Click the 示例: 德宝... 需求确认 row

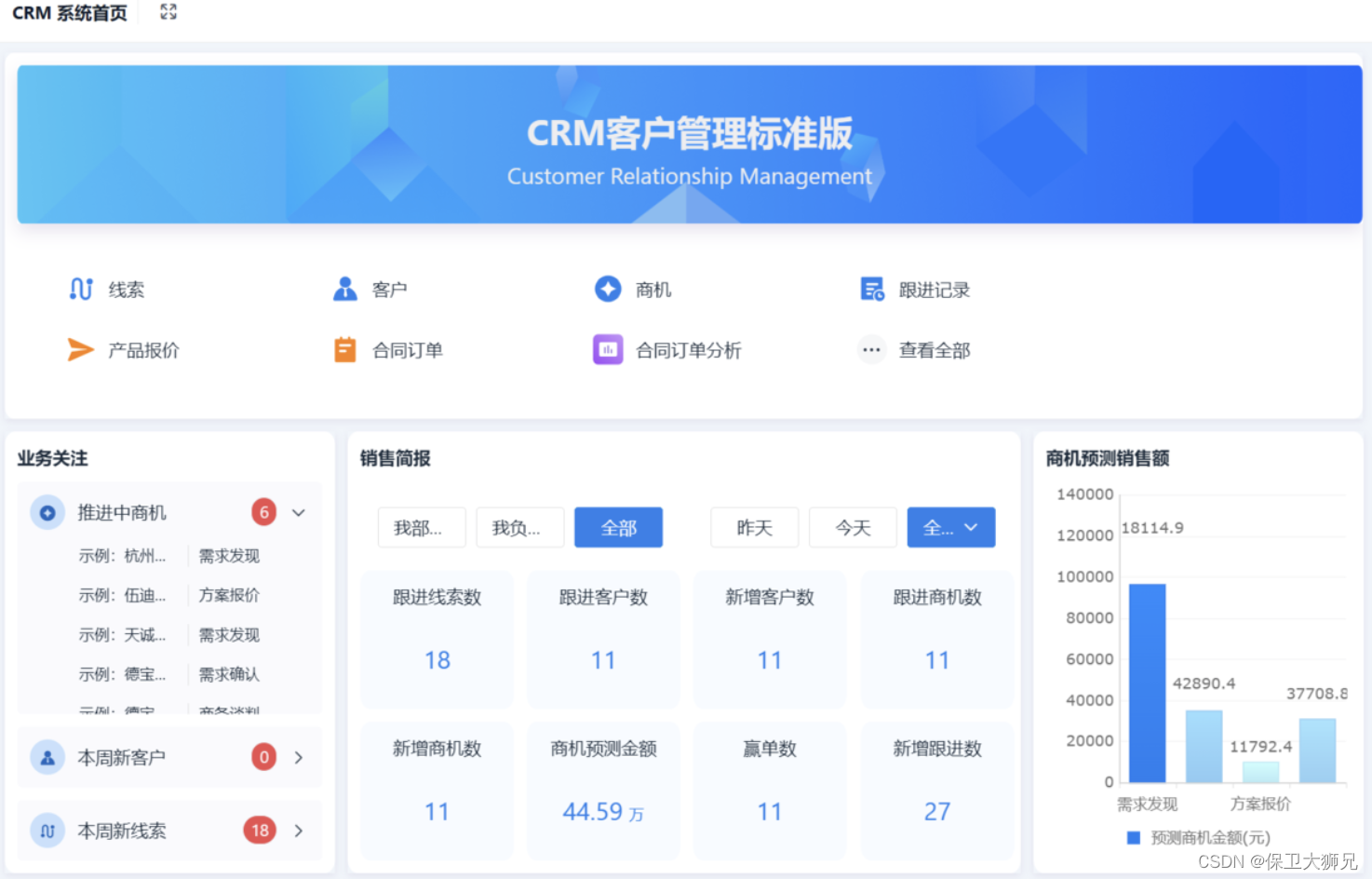tap(169, 674)
